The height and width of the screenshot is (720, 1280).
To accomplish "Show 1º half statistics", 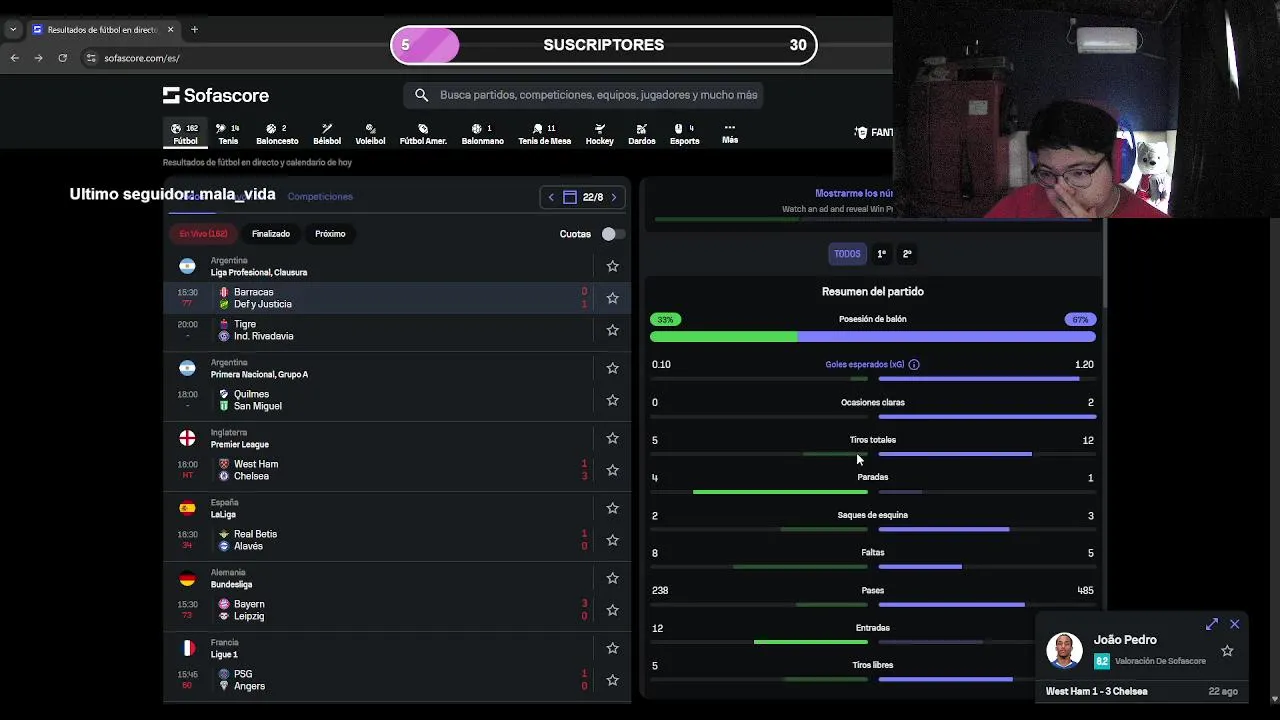I will pos(881,254).
